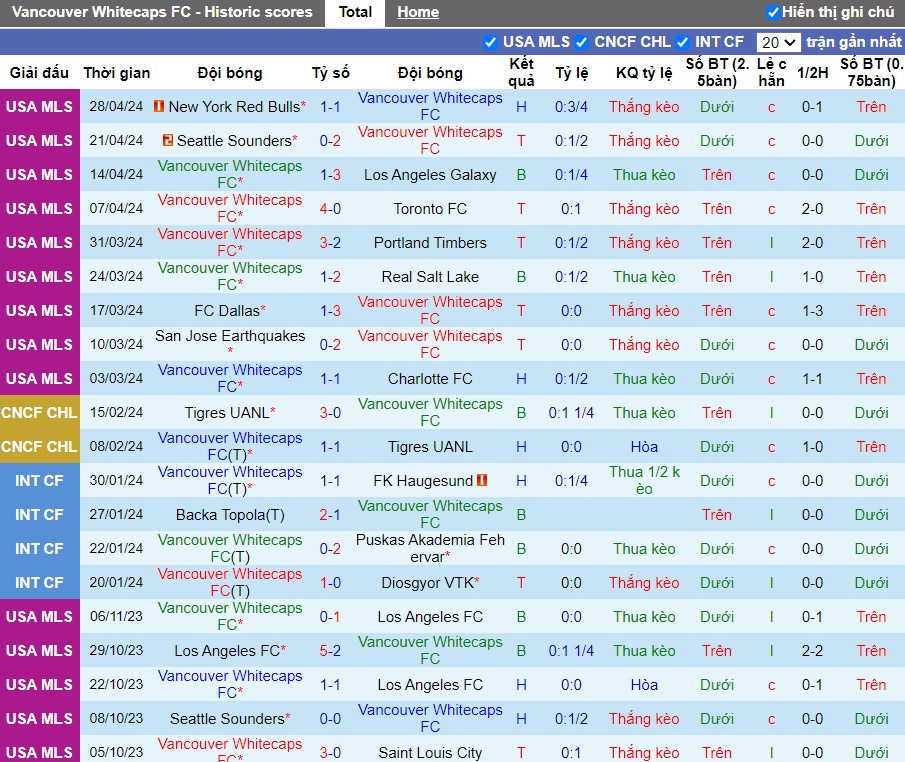
Task: Open Charlotte FC team link
Action: pos(430,379)
